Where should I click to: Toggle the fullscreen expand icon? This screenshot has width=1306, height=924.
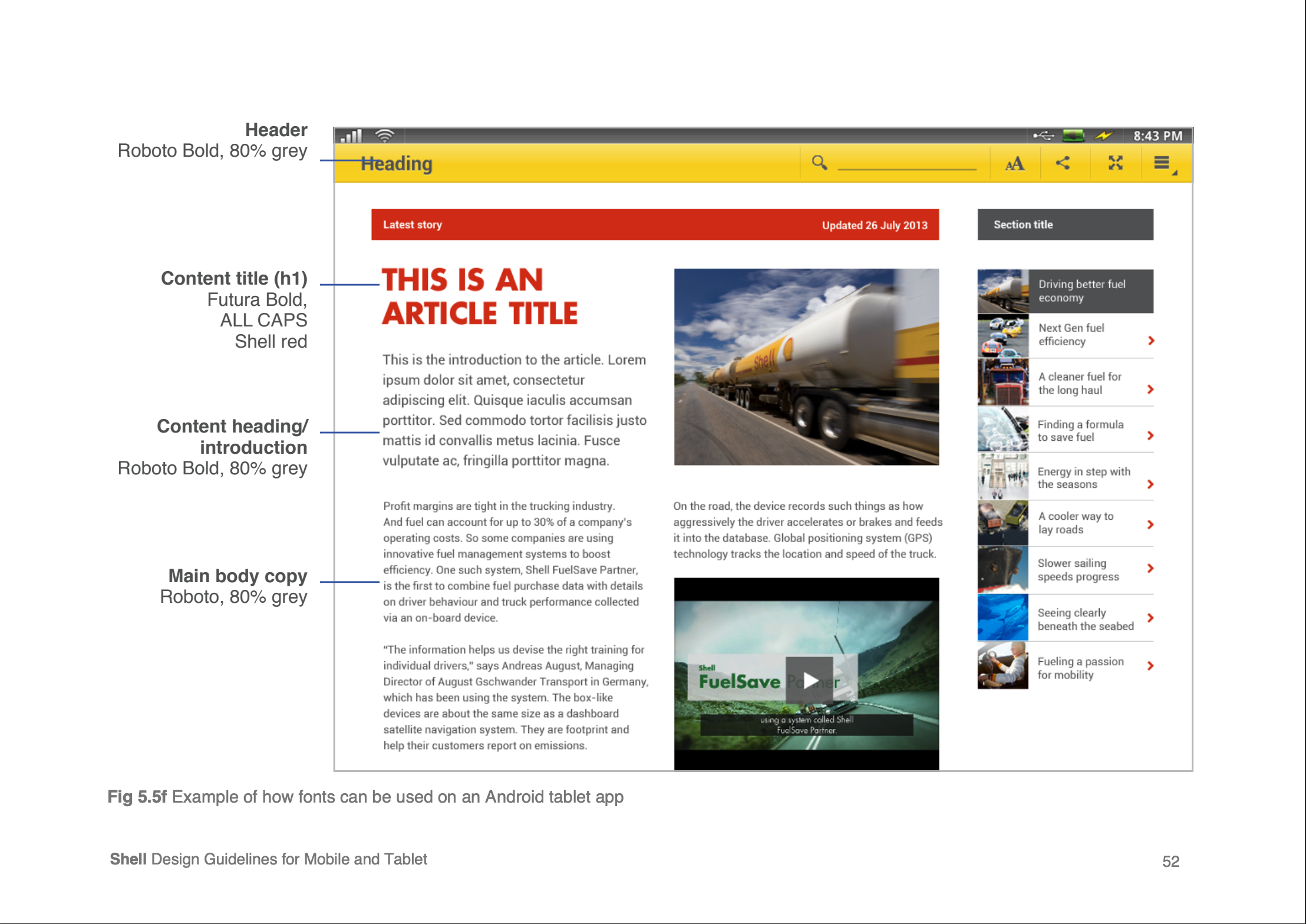(x=1115, y=163)
